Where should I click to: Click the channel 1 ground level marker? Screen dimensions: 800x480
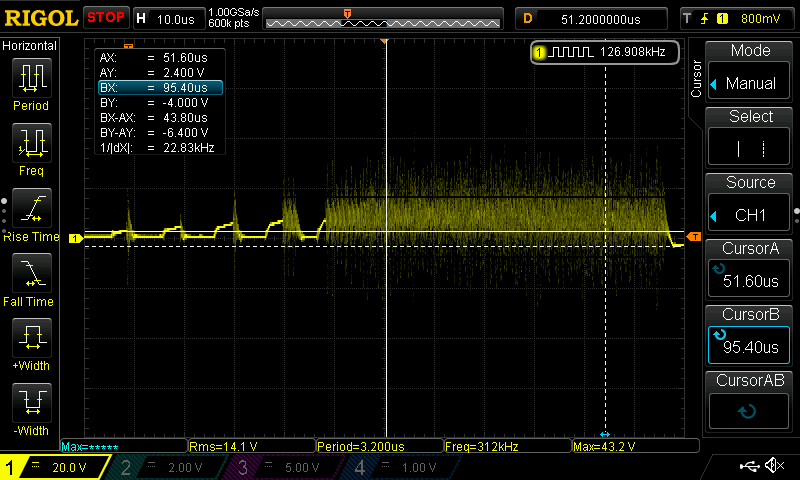pos(76,238)
